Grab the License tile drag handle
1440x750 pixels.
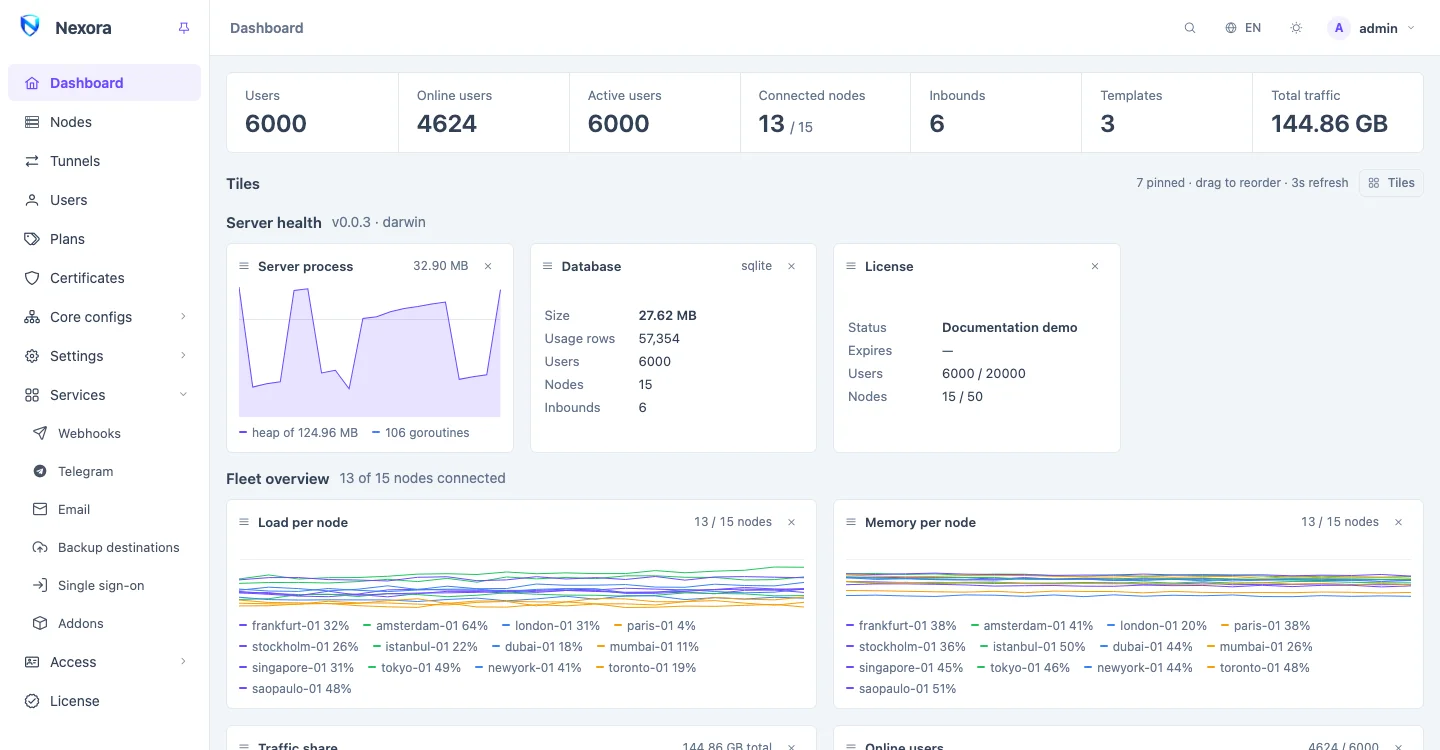851,266
